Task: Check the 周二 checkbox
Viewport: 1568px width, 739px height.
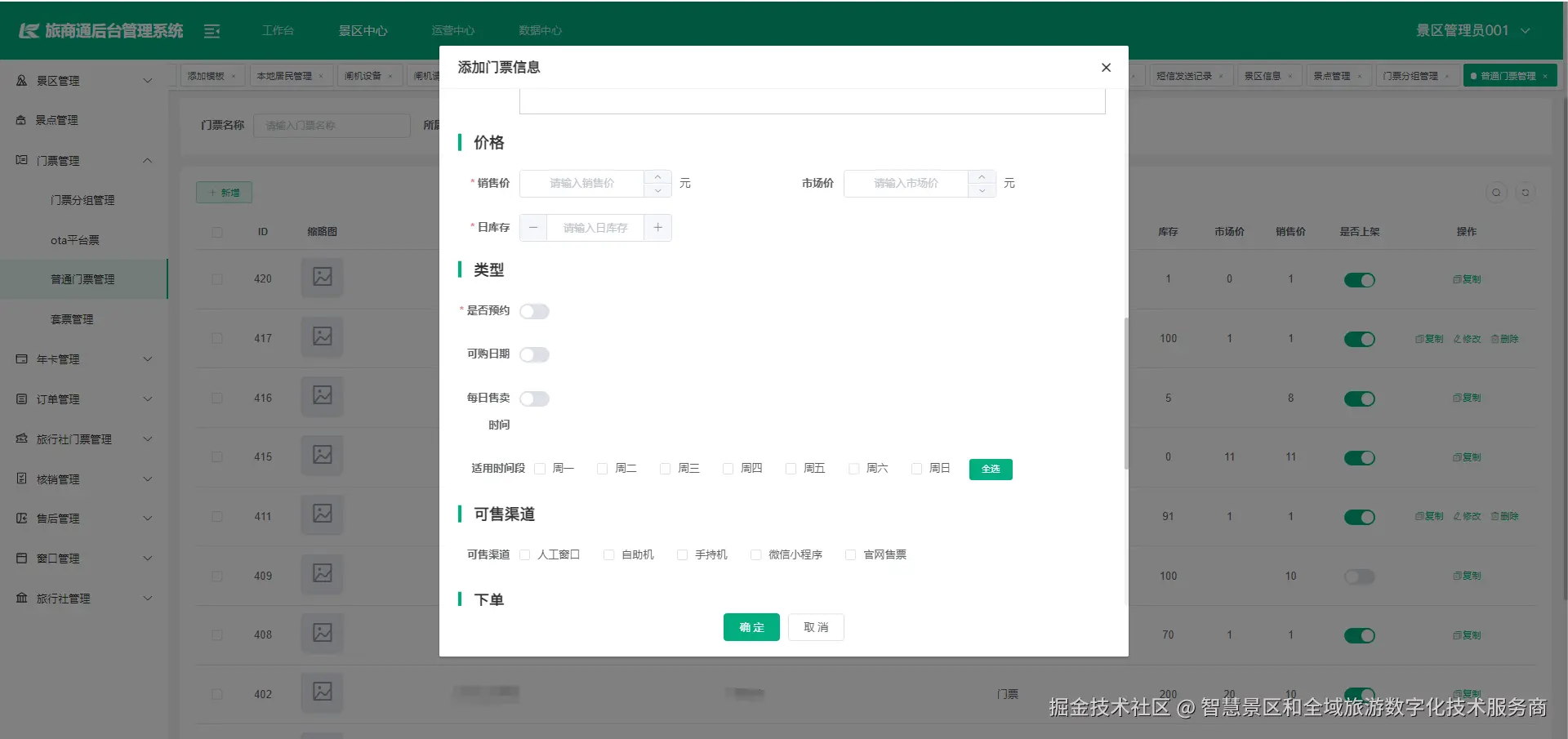Action: 603,469
